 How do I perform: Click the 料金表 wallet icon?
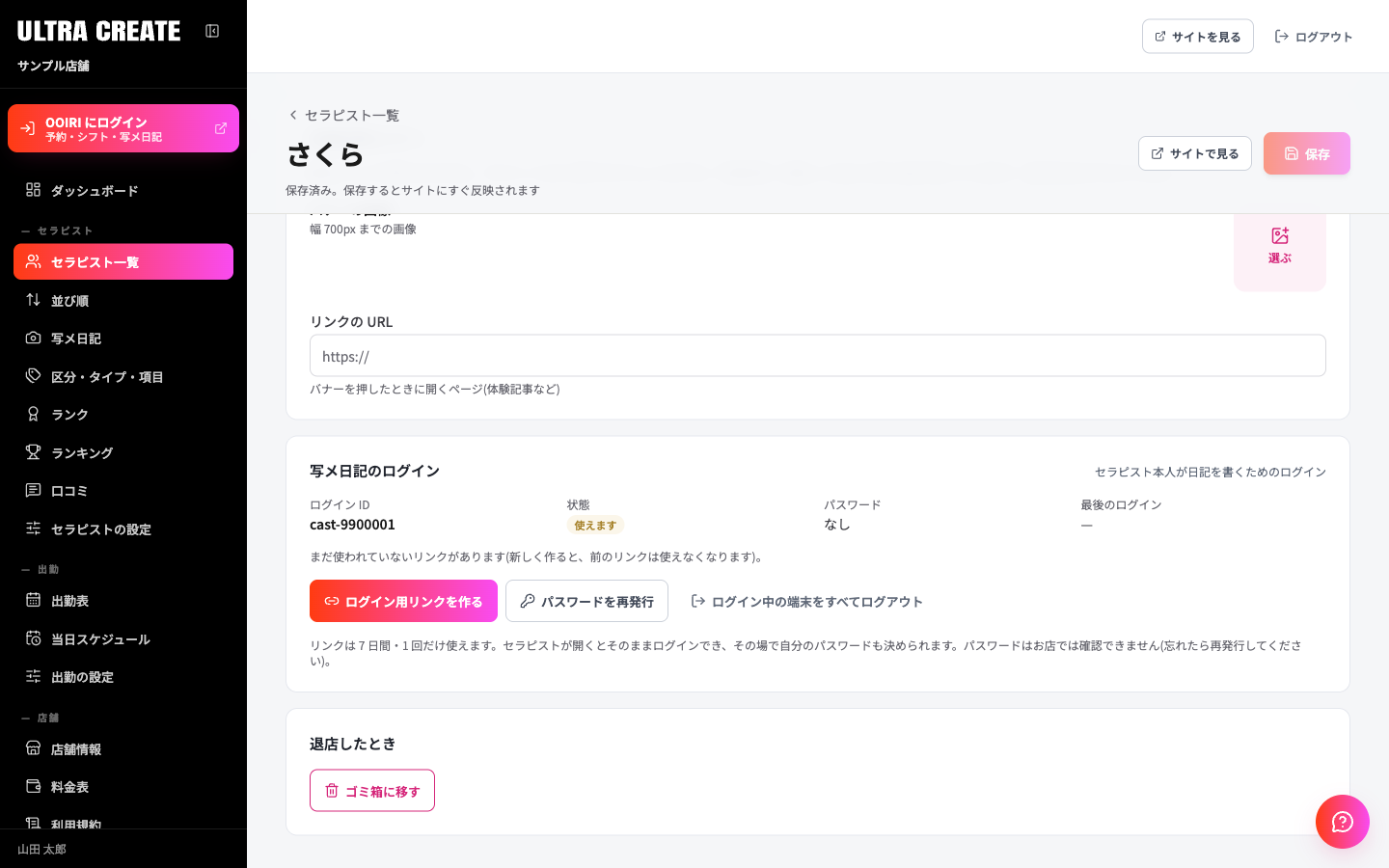[x=33, y=786]
